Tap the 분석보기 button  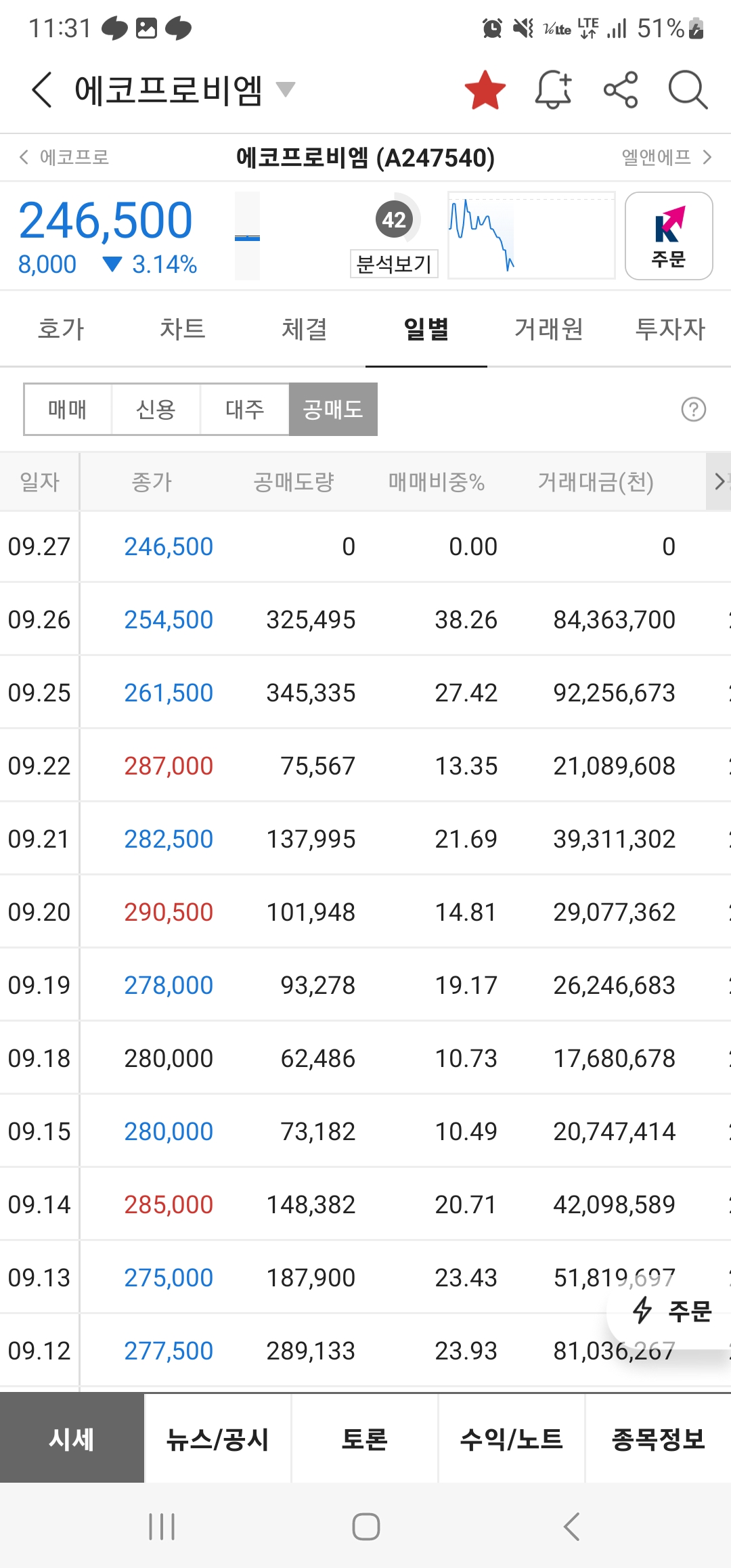coord(394,263)
